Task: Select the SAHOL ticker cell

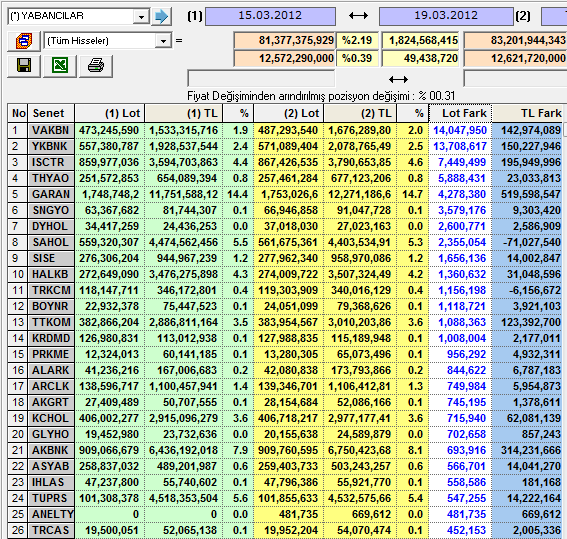Action: click(x=51, y=242)
